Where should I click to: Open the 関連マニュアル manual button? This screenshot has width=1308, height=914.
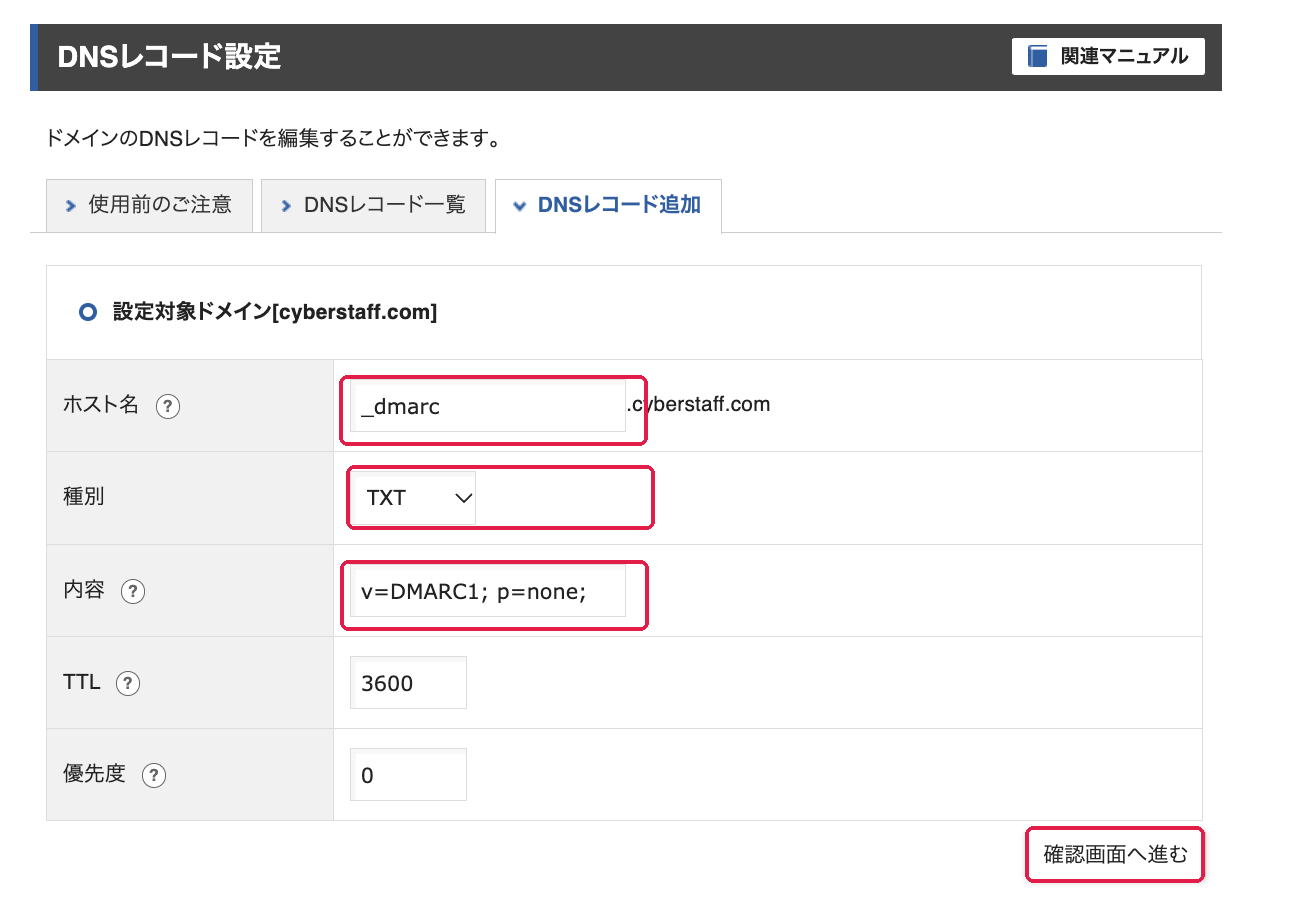point(1108,56)
